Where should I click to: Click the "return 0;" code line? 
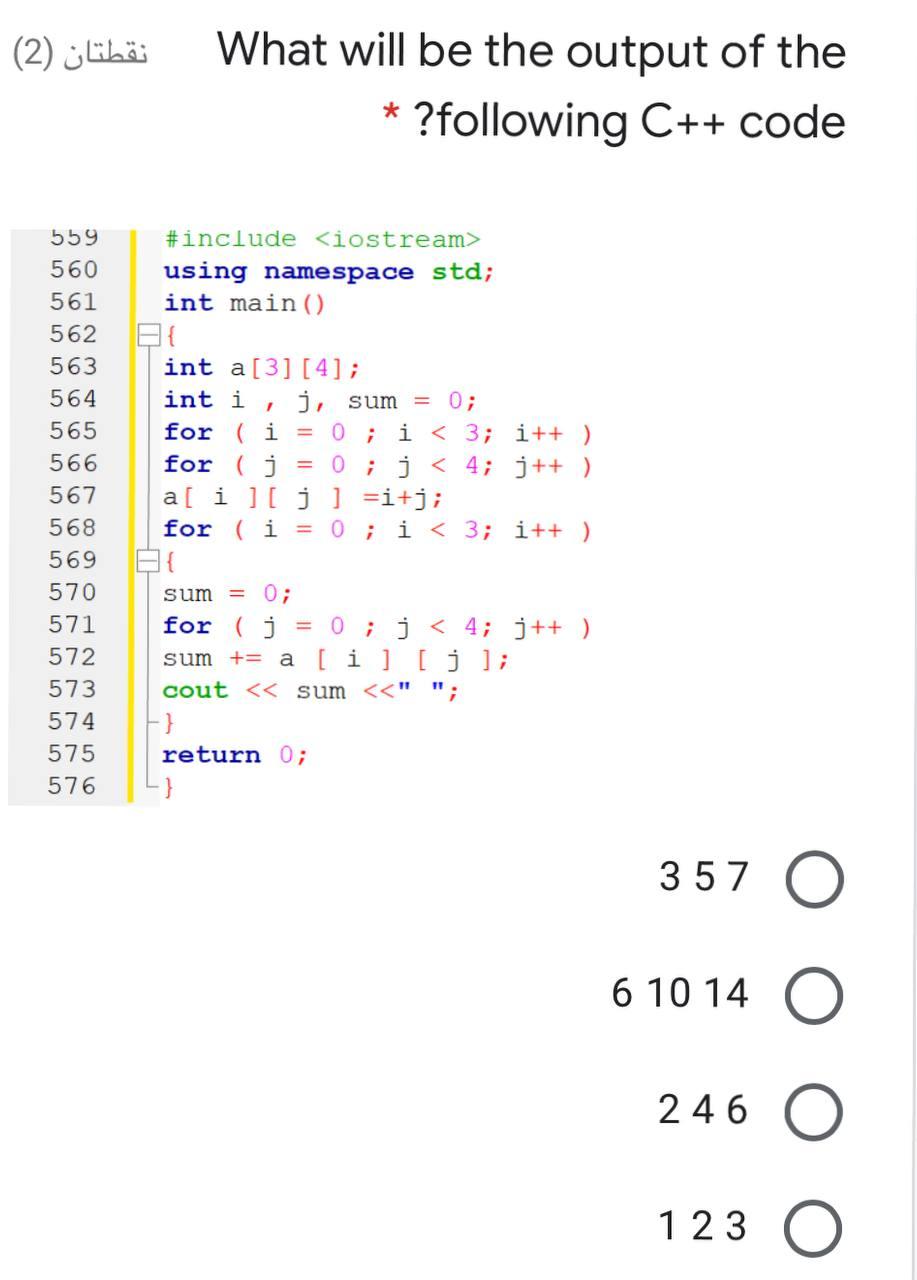pyautogui.click(x=235, y=755)
